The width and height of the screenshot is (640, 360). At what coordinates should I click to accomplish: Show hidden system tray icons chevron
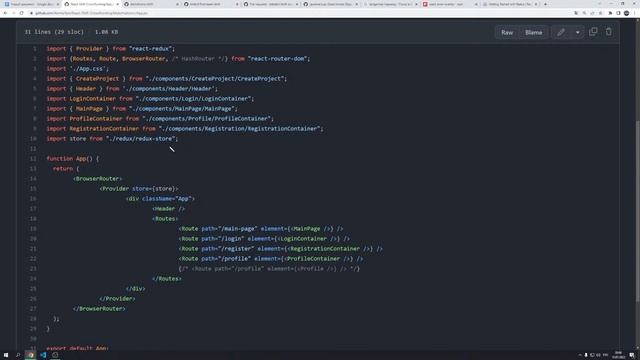(580, 355)
